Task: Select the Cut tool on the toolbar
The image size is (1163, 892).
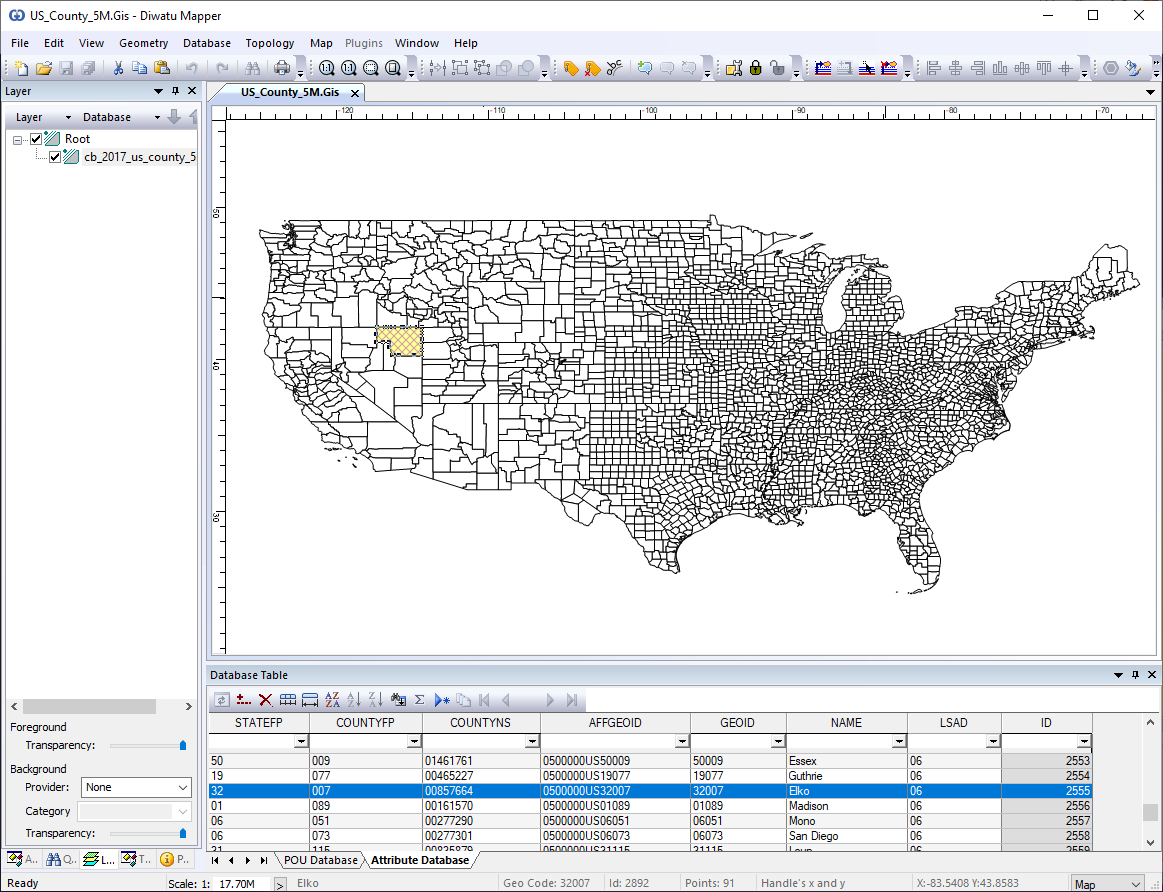Action: (x=117, y=68)
